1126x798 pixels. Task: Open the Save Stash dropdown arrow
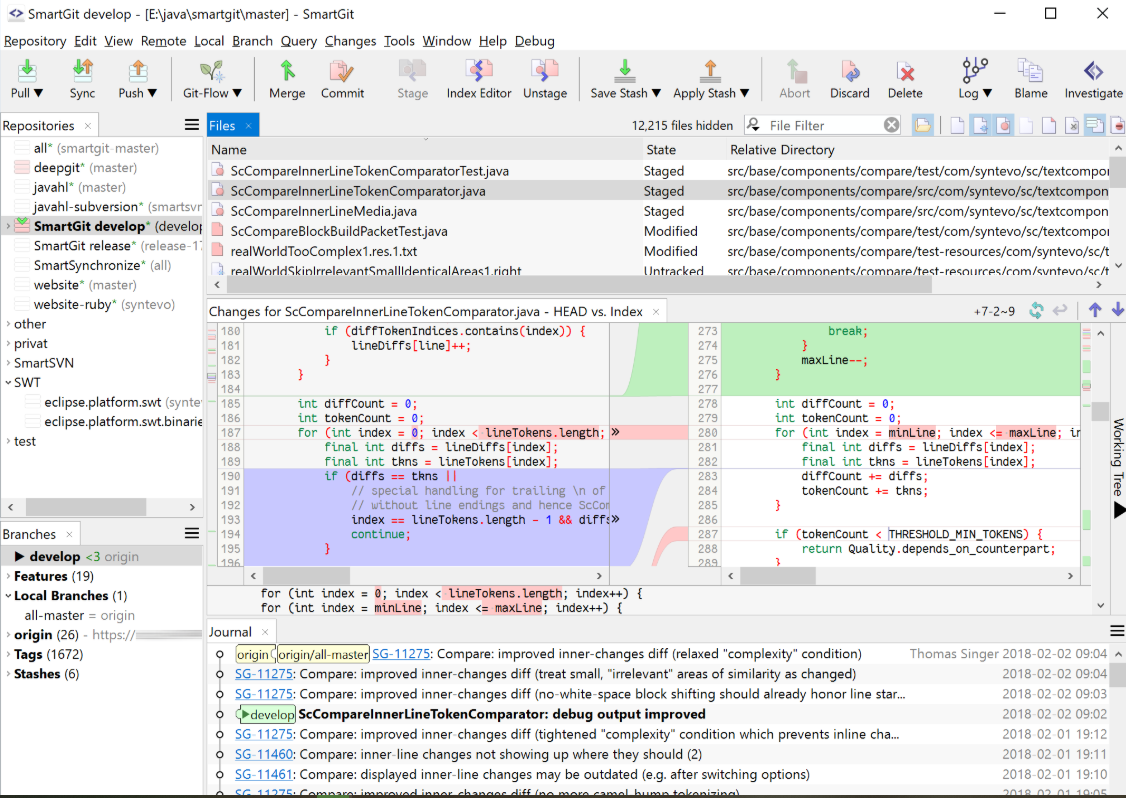pos(656,93)
